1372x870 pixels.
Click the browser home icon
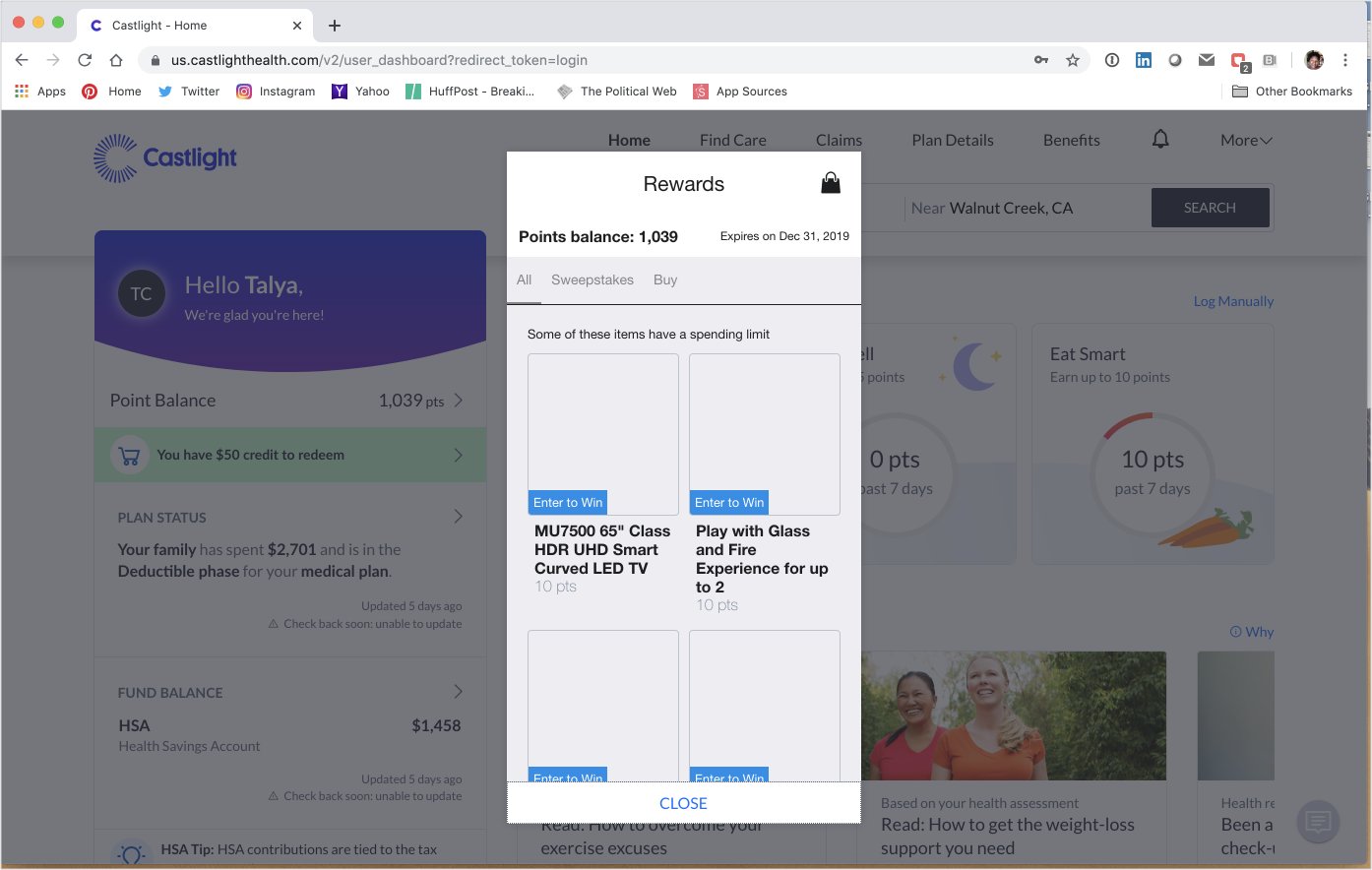click(x=116, y=60)
